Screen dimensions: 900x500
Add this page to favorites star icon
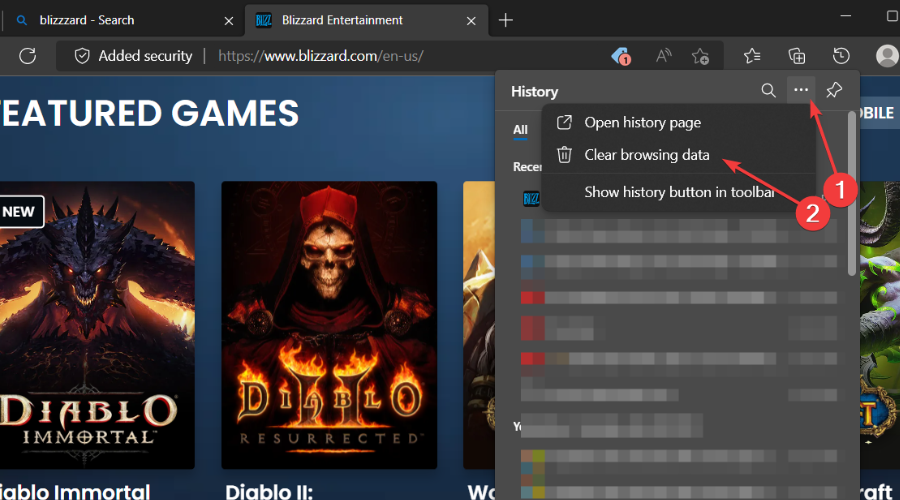[701, 56]
